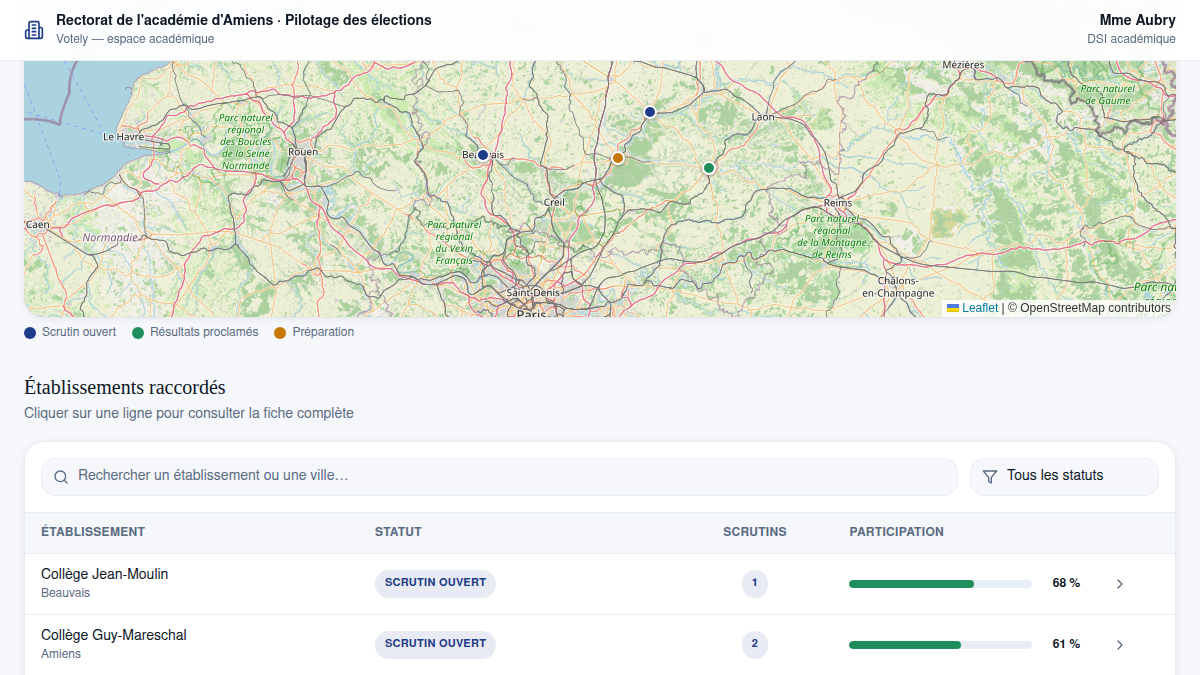1200x675 pixels.
Task: Click the scrutins count badge for Jean-Moulin
Action: [754, 583]
